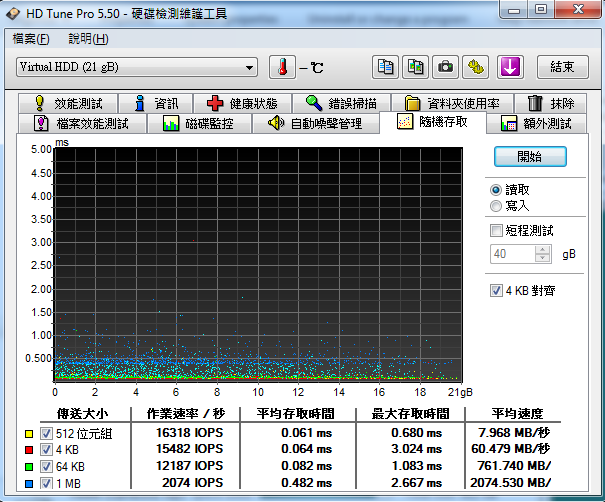
Task: Click the short test gB input field
Action: [x=512, y=254]
